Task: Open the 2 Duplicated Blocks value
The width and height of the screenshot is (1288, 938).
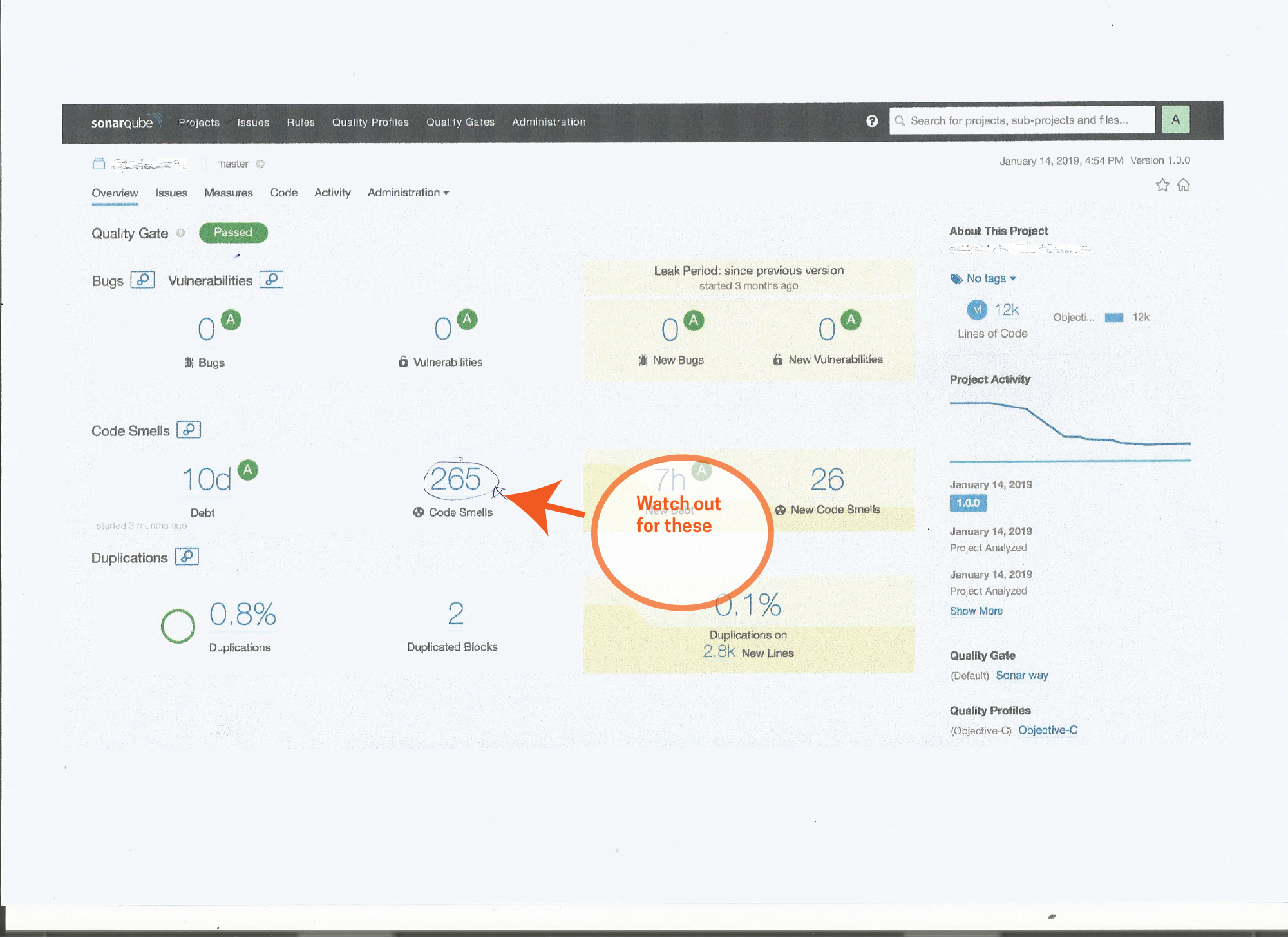Action: (x=455, y=613)
